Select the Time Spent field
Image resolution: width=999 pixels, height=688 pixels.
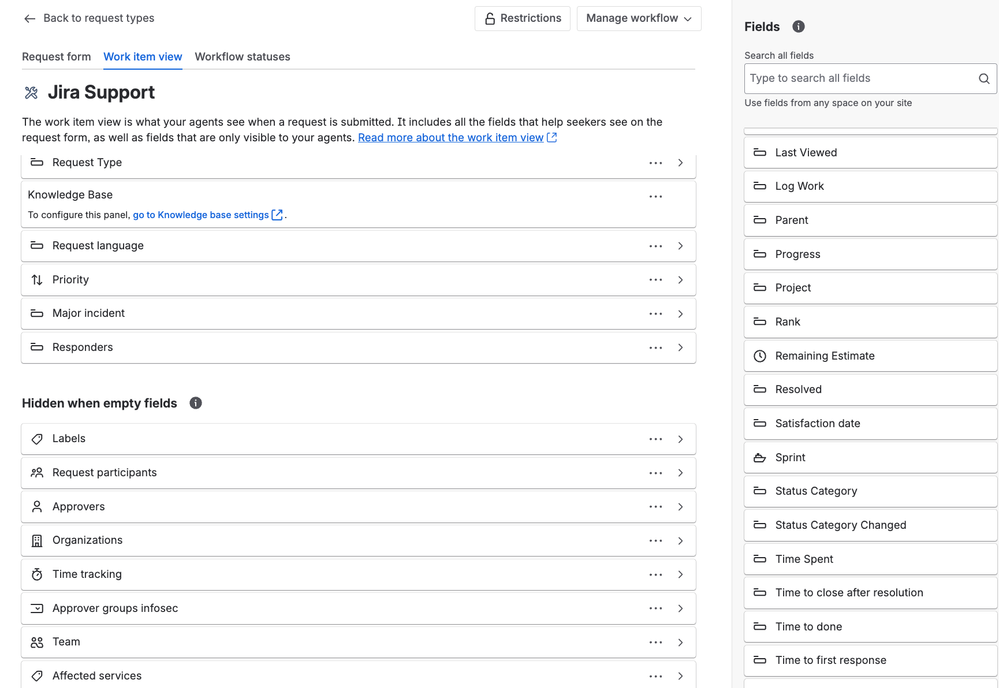pos(870,559)
